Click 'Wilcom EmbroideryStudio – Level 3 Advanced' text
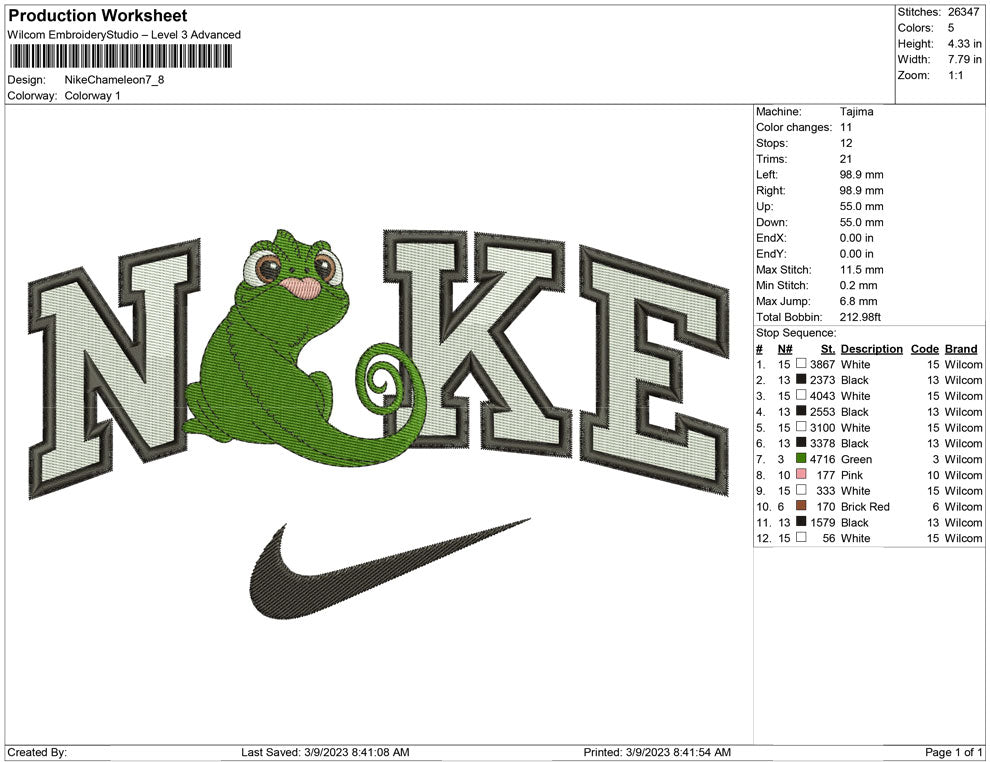The height and width of the screenshot is (762, 990). [124, 35]
